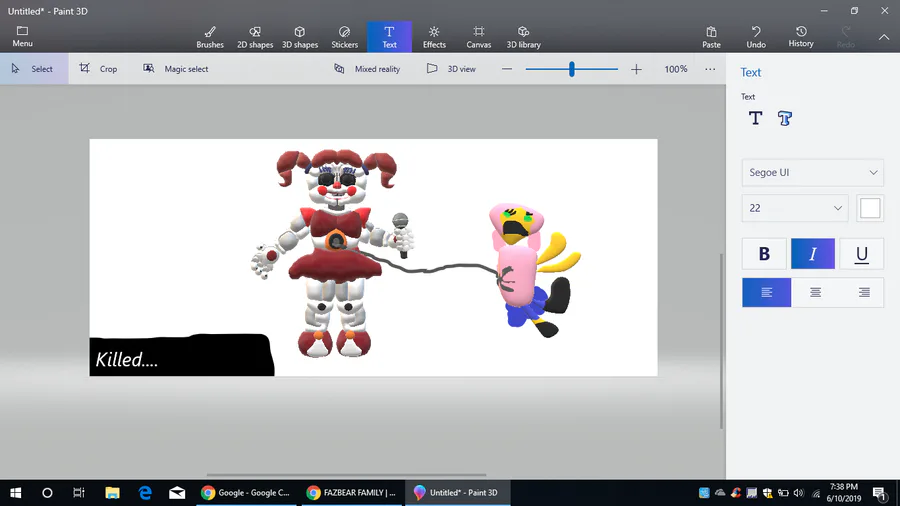The image size is (900, 506).
Task: Select the Text tool tab
Action: 389,37
